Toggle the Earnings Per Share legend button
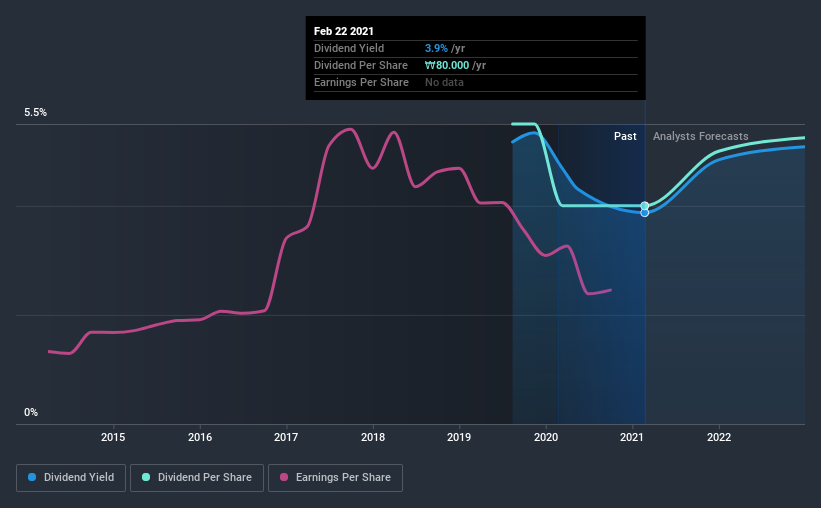 [335, 478]
